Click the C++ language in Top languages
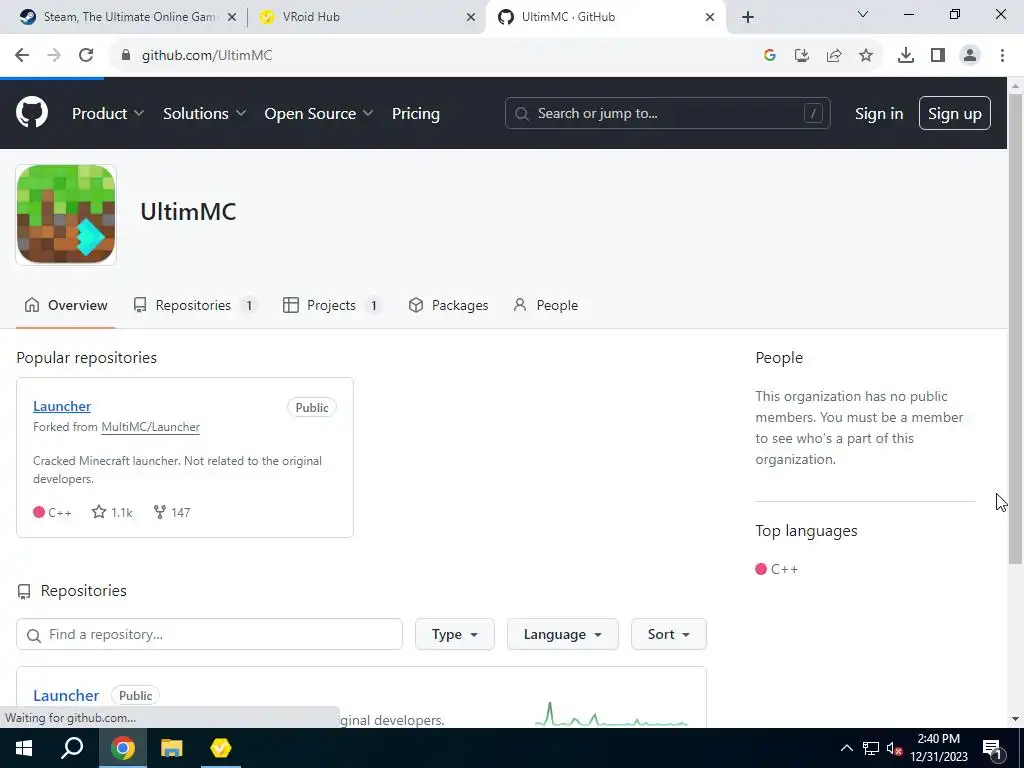This screenshot has width=1024, height=768. point(776,569)
